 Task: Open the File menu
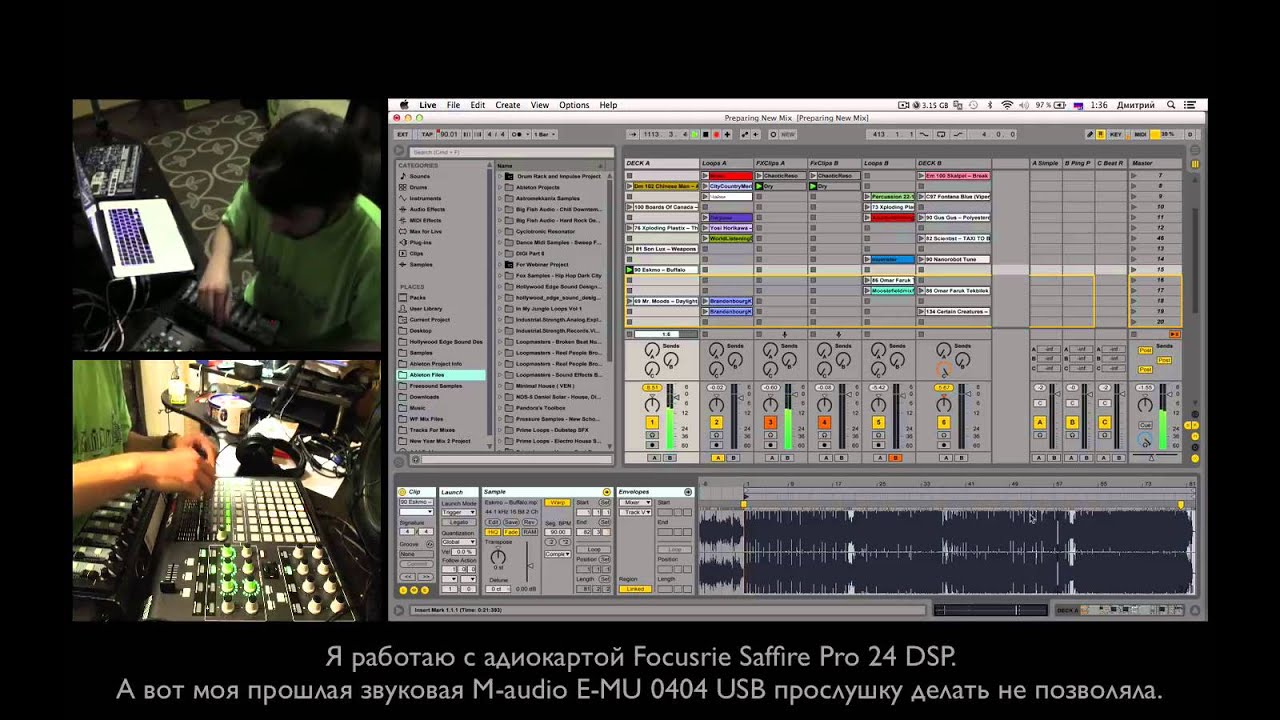pos(453,105)
